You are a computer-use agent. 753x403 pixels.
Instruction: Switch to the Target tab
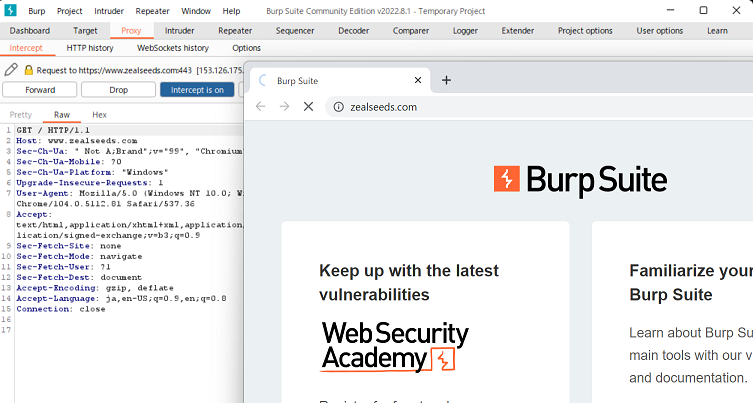pos(85,31)
